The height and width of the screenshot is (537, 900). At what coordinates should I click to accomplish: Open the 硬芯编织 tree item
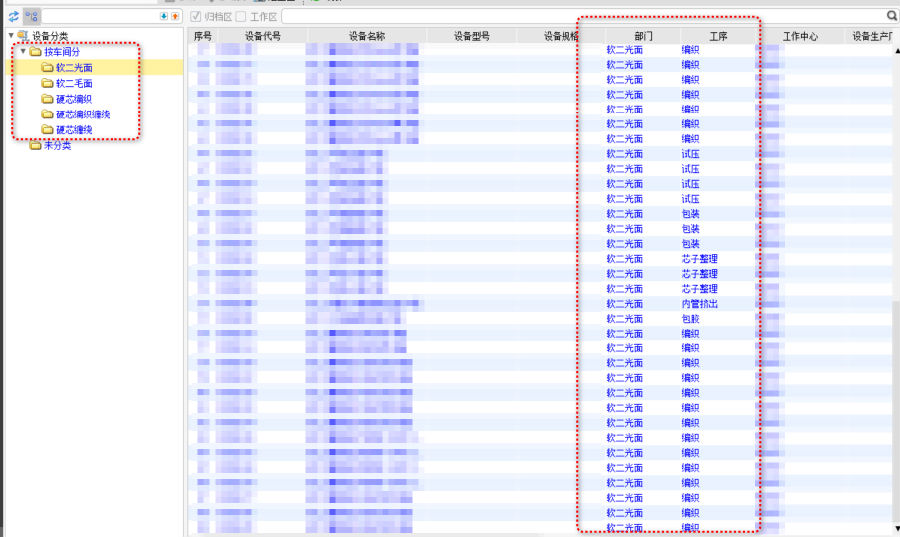[74, 99]
